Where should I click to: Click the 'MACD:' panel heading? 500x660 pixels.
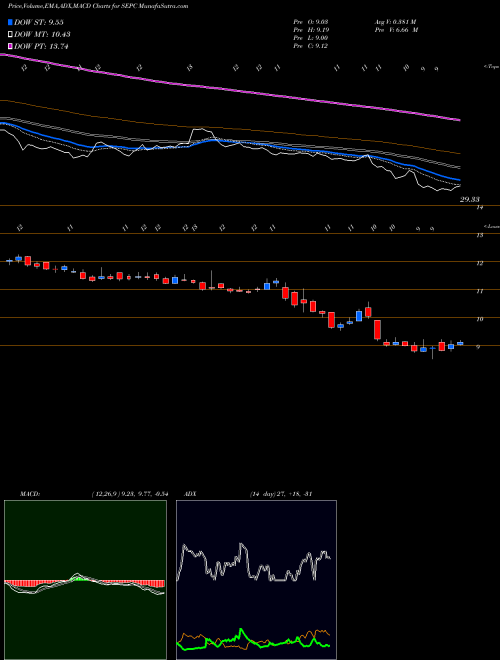[29, 494]
